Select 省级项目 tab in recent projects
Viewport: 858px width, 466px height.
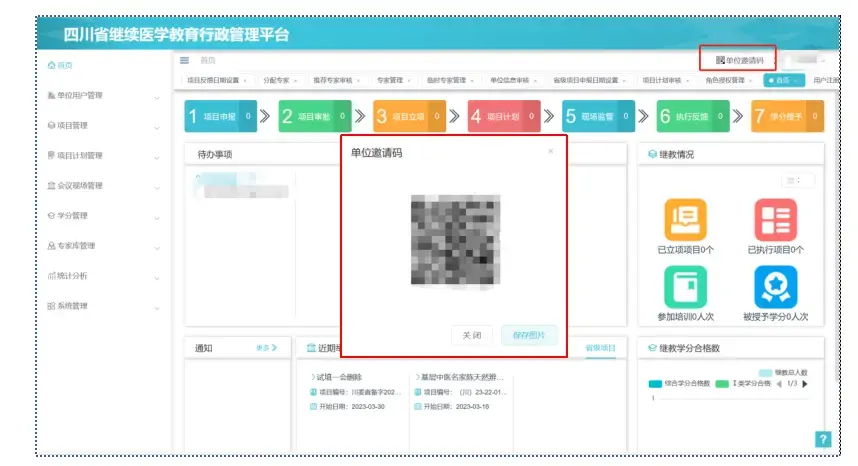600,348
